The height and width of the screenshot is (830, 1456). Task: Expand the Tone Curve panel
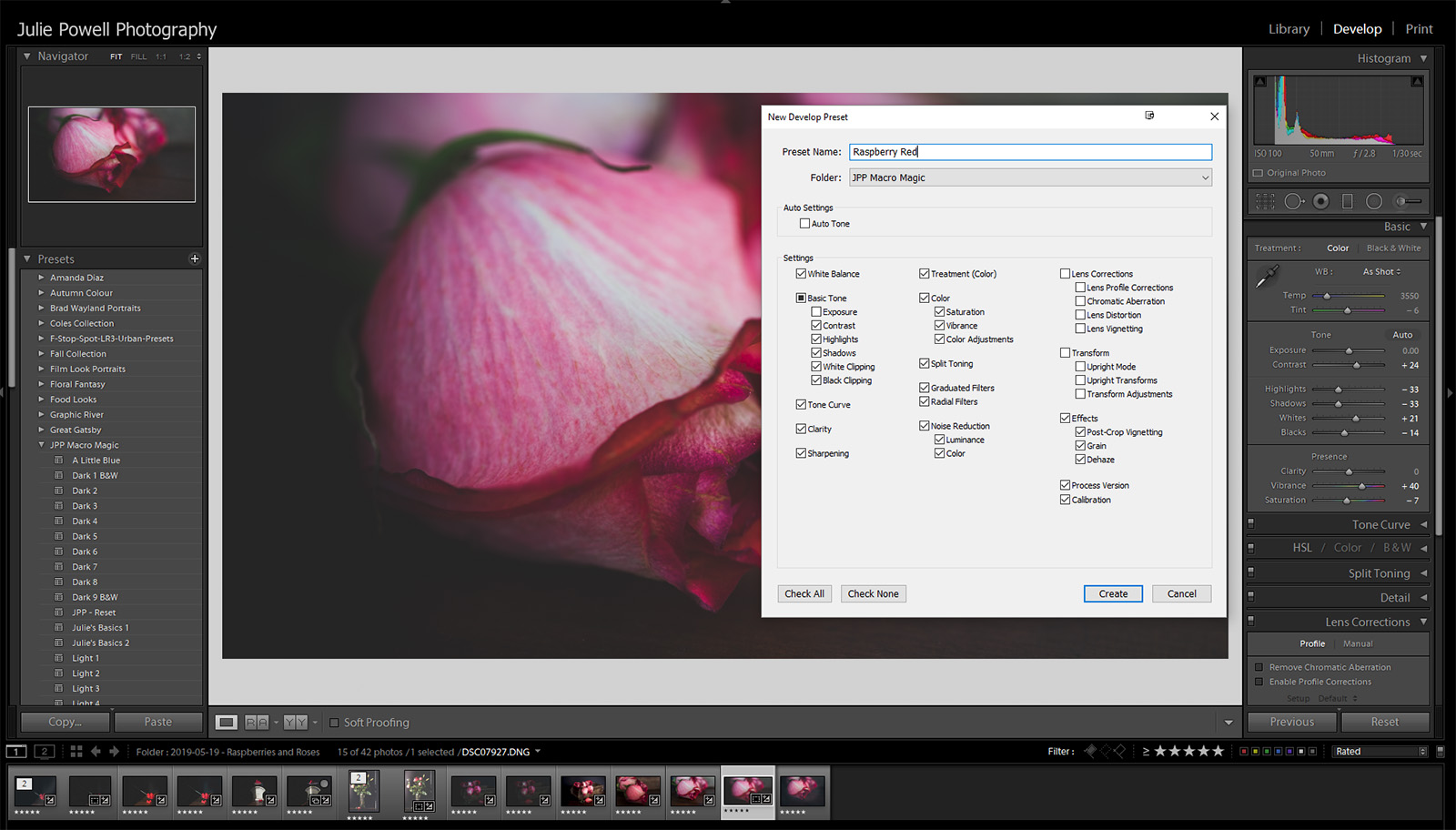click(x=1380, y=525)
